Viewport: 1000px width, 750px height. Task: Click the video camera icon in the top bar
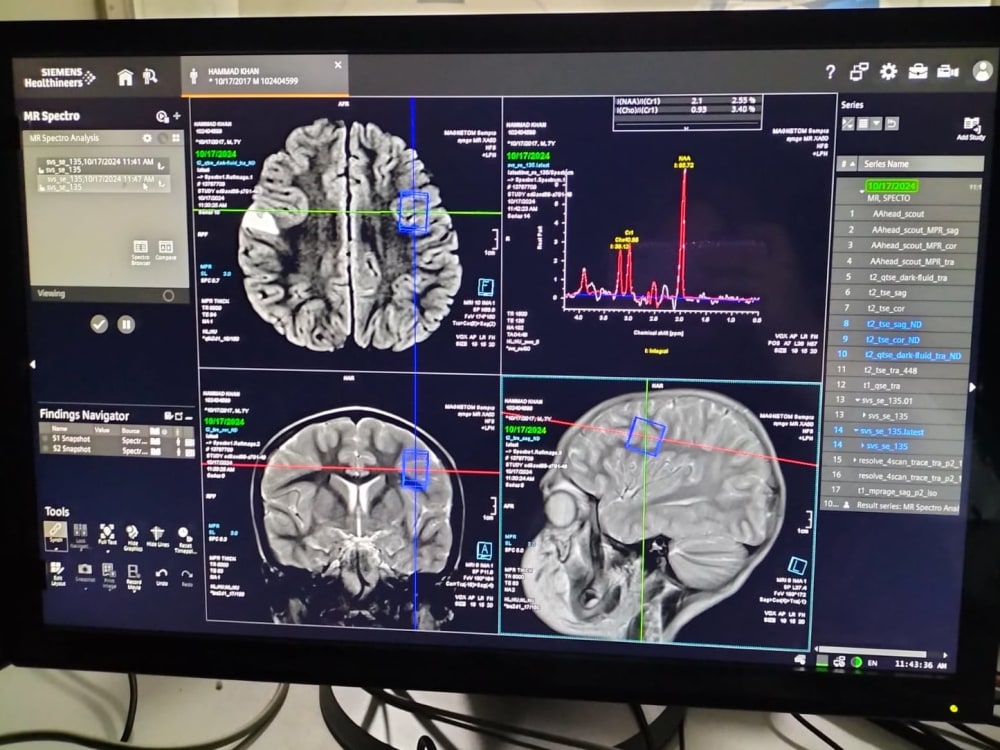(947, 71)
